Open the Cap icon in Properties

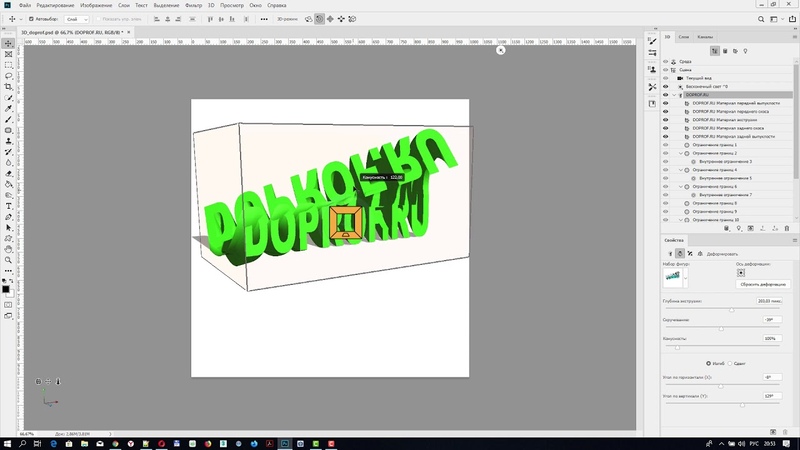(x=690, y=254)
